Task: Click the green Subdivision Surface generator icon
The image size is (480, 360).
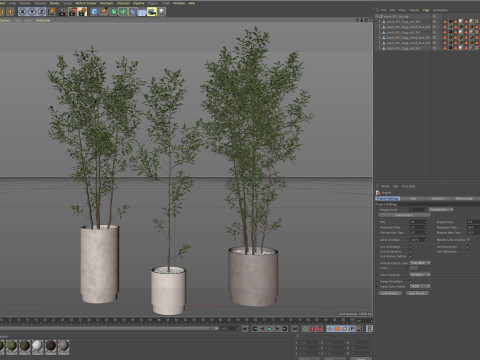Action: pos(114,12)
